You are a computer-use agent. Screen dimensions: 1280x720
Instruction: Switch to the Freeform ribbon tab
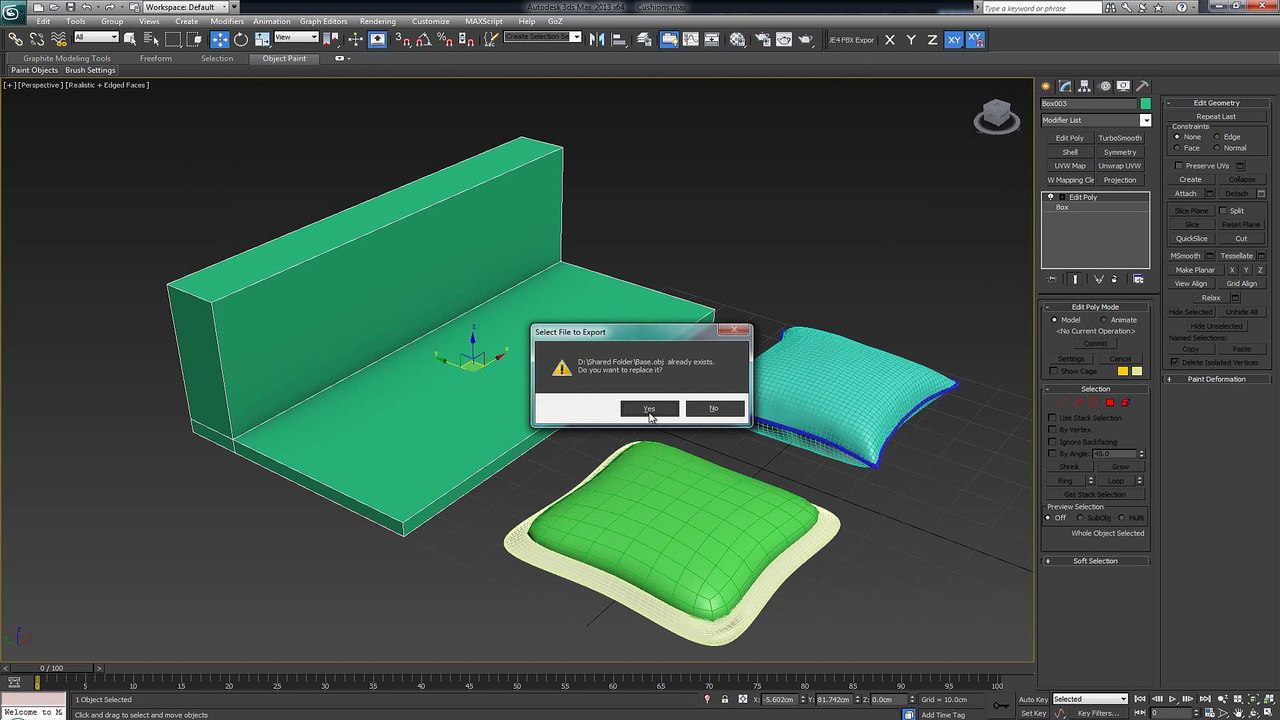tap(155, 58)
